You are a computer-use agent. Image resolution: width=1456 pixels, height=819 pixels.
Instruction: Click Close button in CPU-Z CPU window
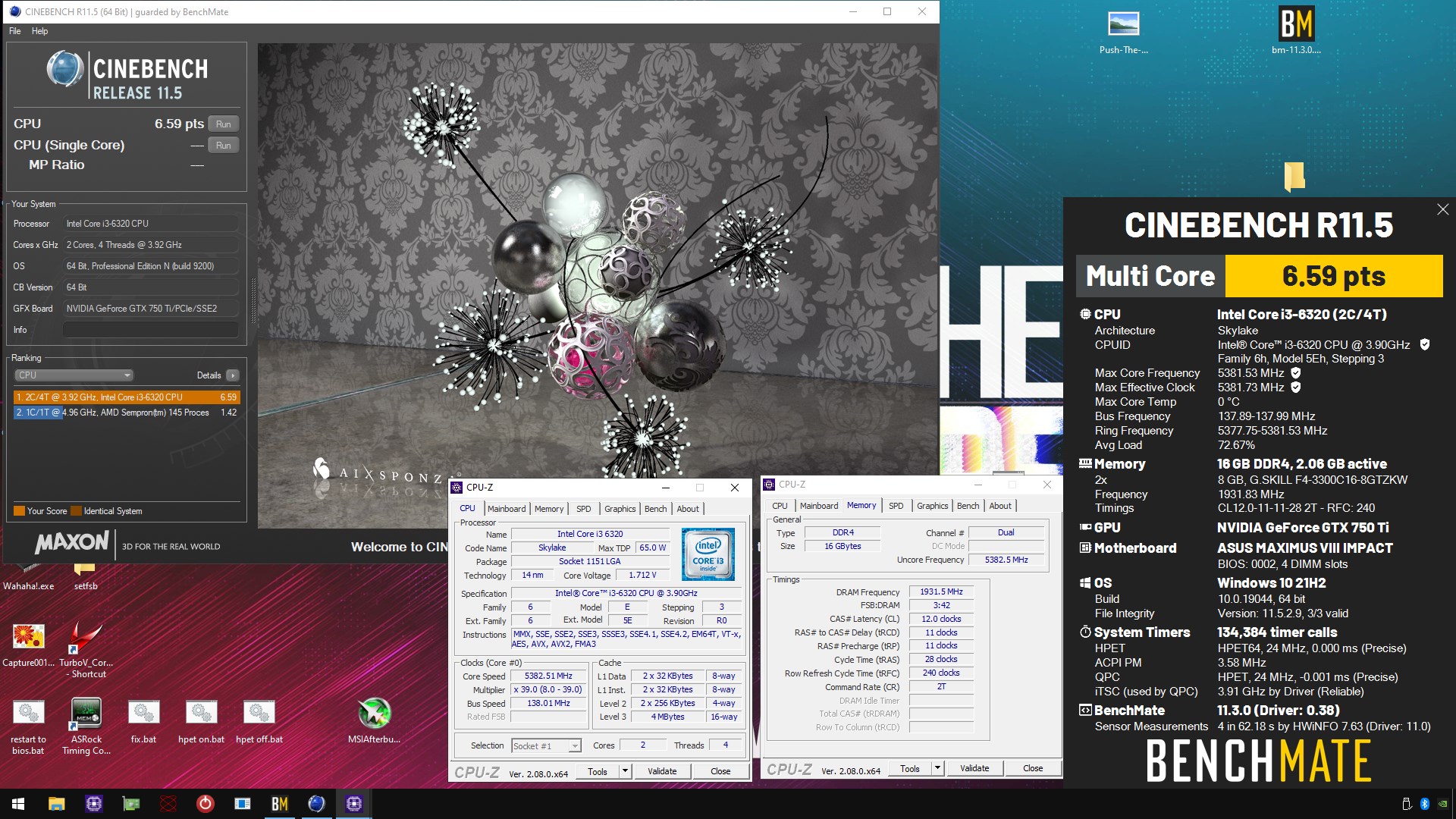[720, 771]
